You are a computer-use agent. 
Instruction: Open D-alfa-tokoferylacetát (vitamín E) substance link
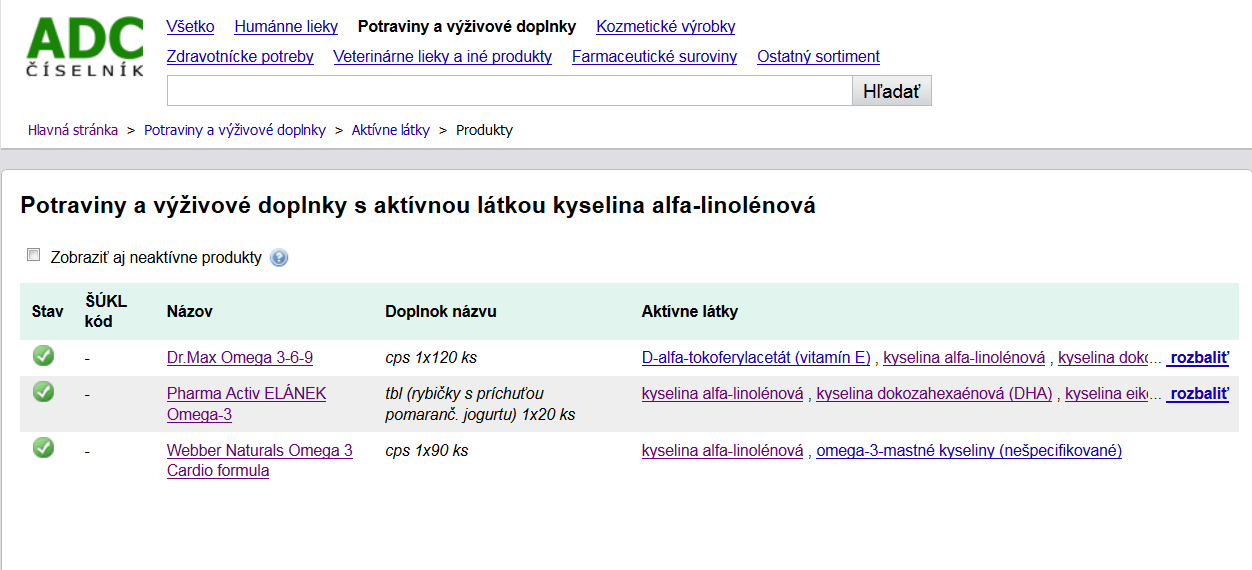pyautogui.click(x=756, y=358)
